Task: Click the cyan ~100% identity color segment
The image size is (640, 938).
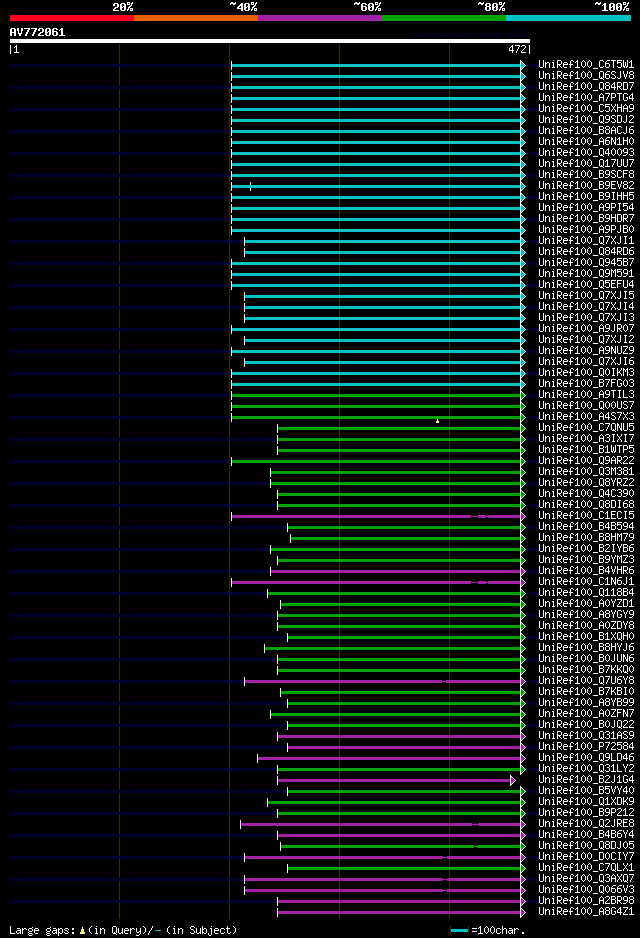Action: (569, 18)
